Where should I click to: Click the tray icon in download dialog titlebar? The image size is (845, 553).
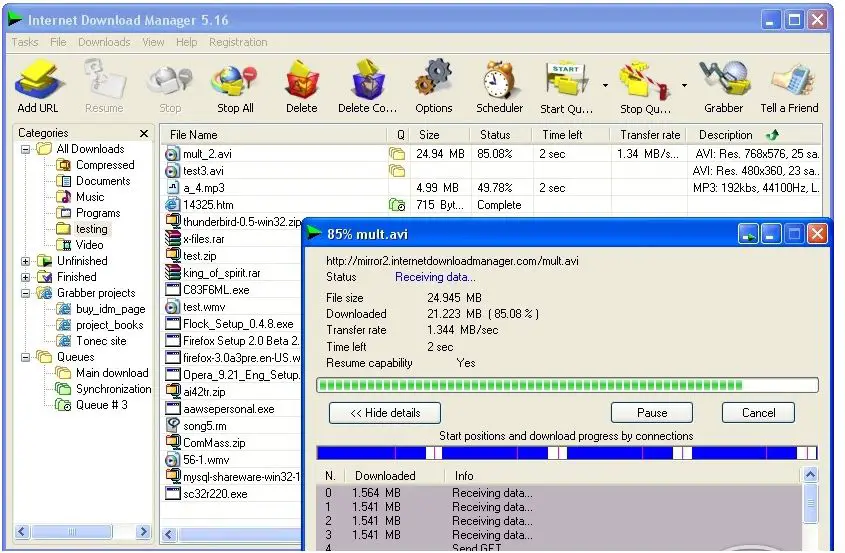click(748, 234)
